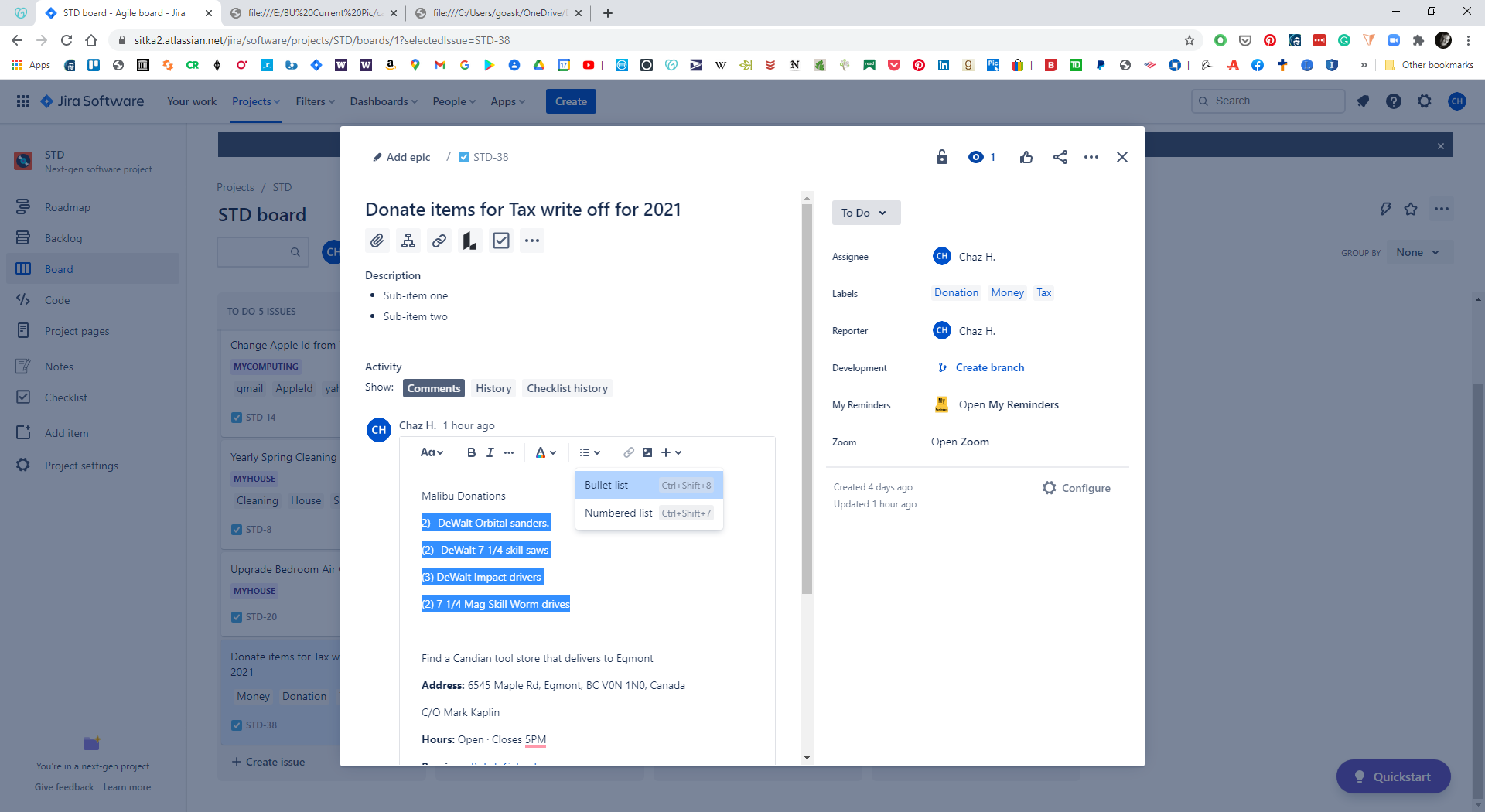The width and height of the screenshot is (1485, 812).
Task: Toggle bold formatting in comment editor
Action: point(471,452)
